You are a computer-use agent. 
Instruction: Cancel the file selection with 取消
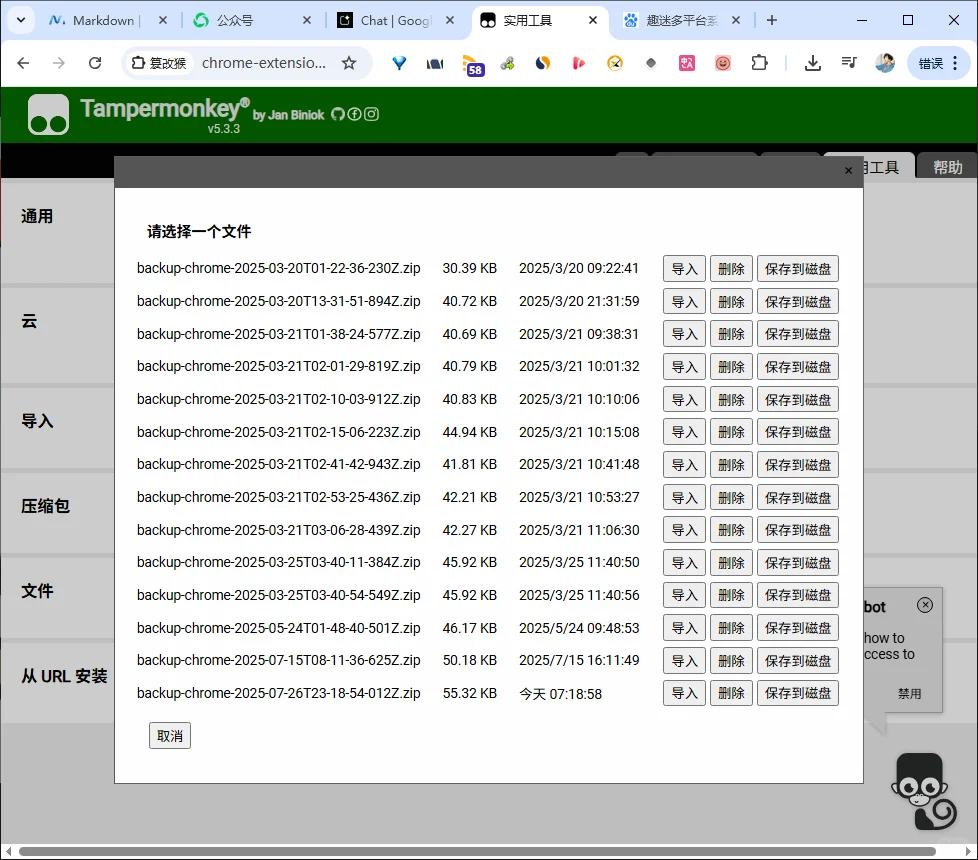pos(170,736)
